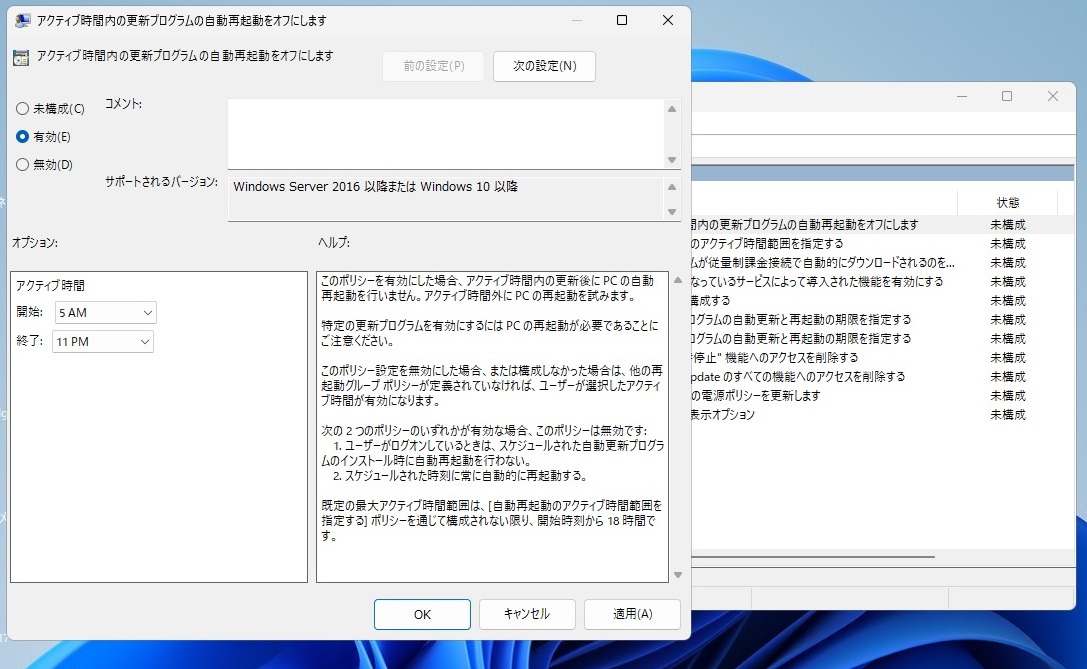1087x669 pixels.
Task: Click the policy setting icon beside dialog heading
Action: tap(20, 58)
